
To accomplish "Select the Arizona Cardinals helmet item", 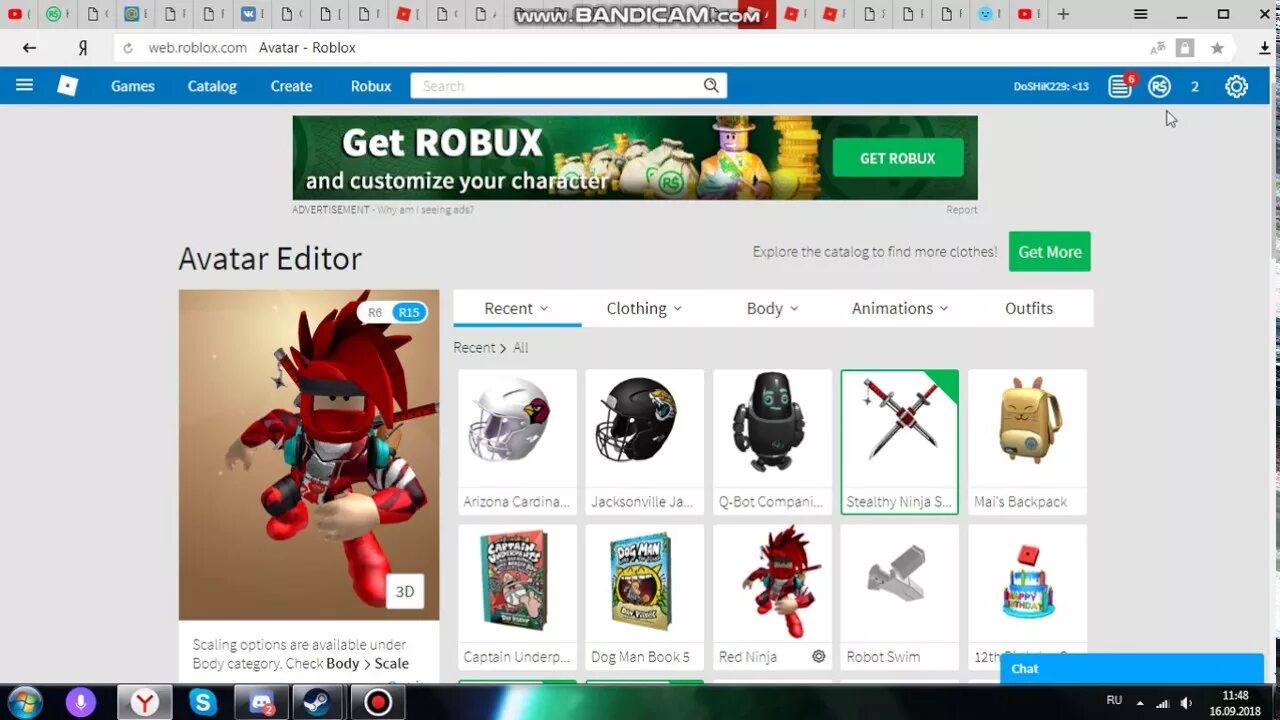I will (517, 442).
